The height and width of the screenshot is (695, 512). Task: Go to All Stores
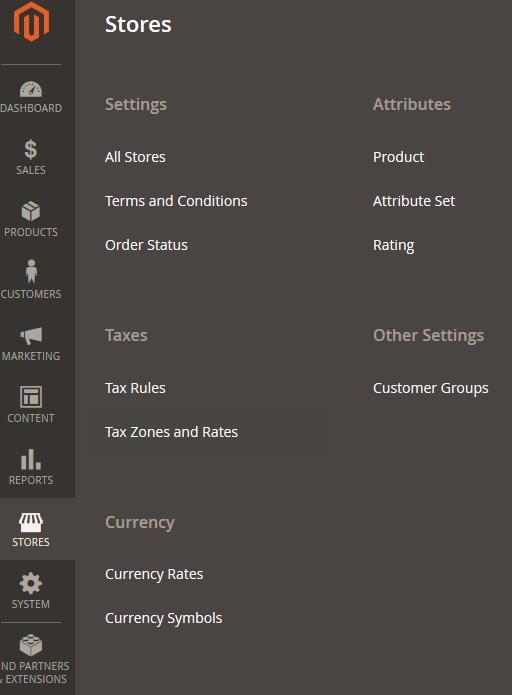pos(135,157)
